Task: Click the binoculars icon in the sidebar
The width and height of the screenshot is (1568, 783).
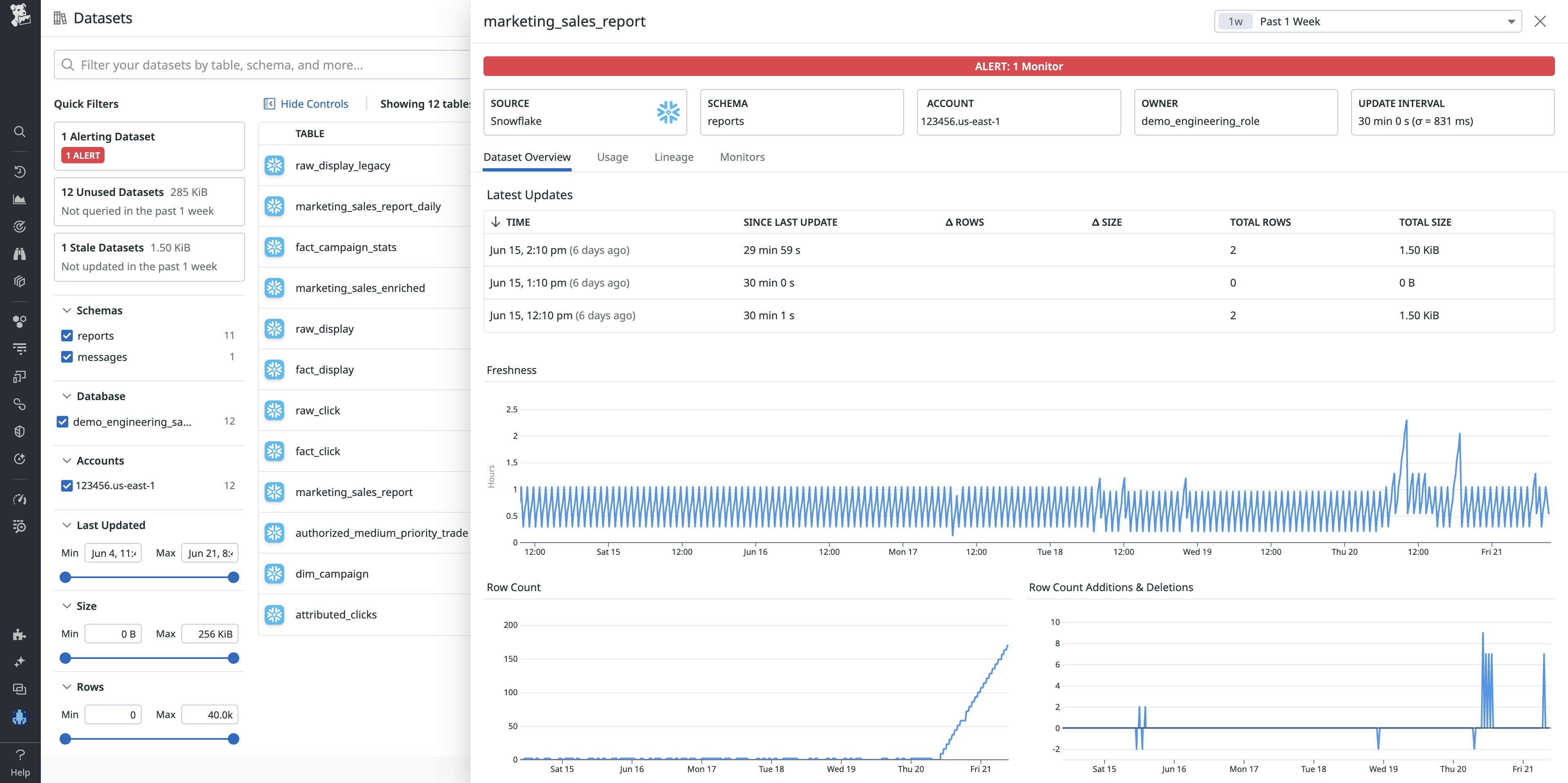Action: (x=20, y=254)
